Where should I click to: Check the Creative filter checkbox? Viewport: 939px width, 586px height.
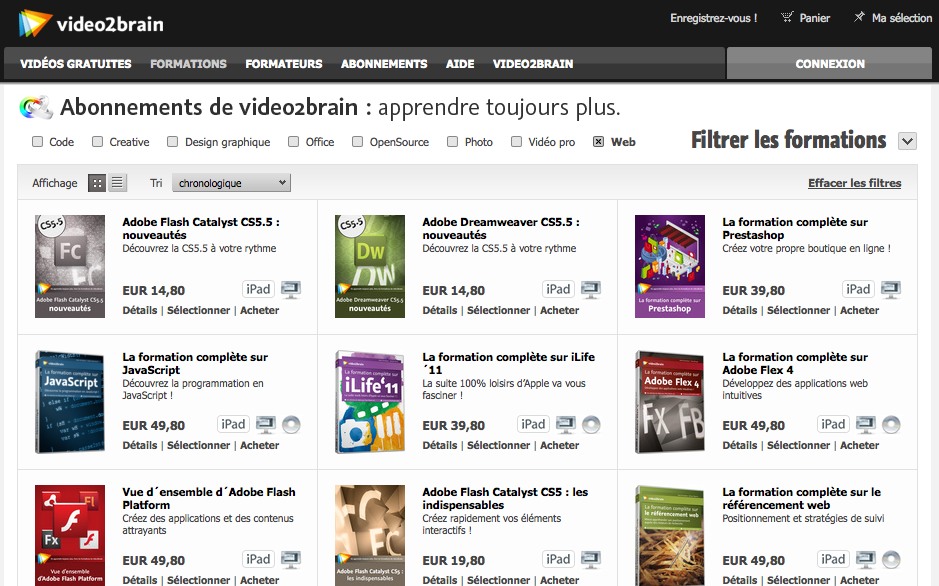(x=98, y=142)
